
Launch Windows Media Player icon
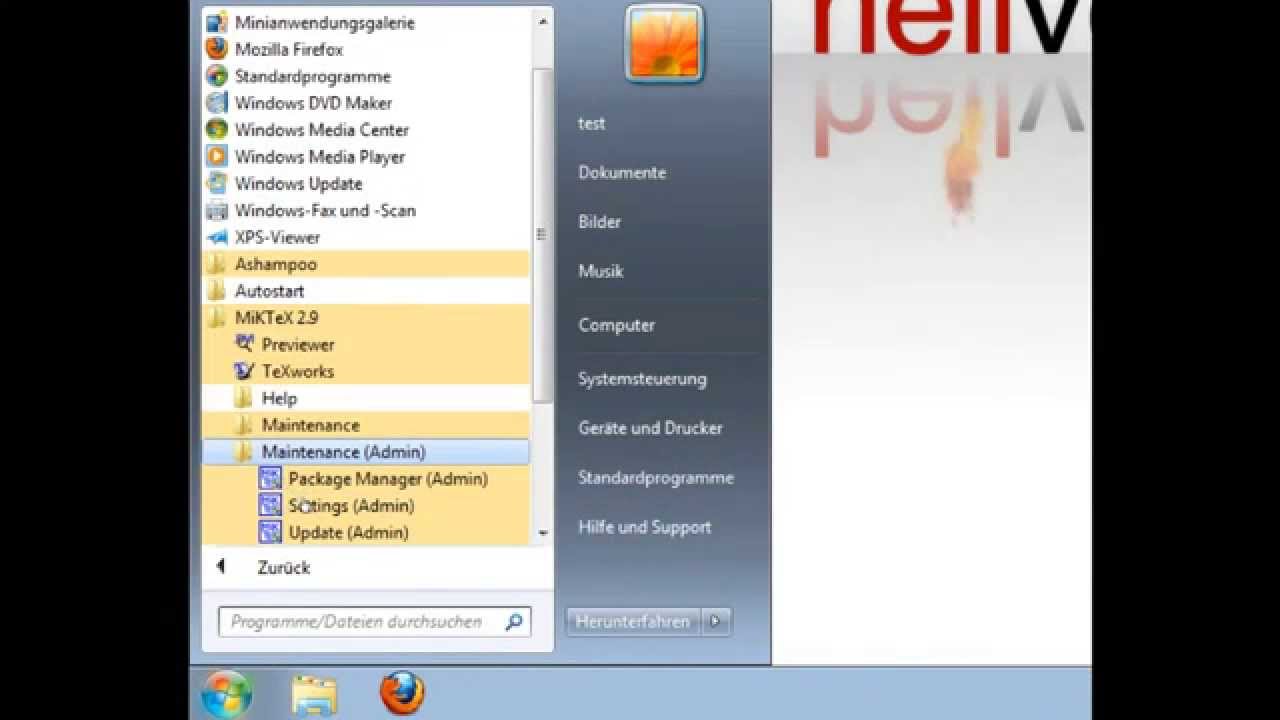pos(217,157)
